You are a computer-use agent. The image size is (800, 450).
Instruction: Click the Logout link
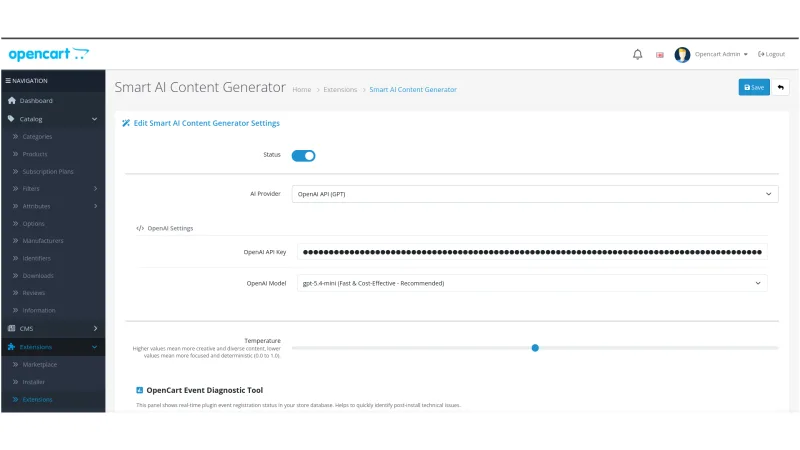(771, 54)
